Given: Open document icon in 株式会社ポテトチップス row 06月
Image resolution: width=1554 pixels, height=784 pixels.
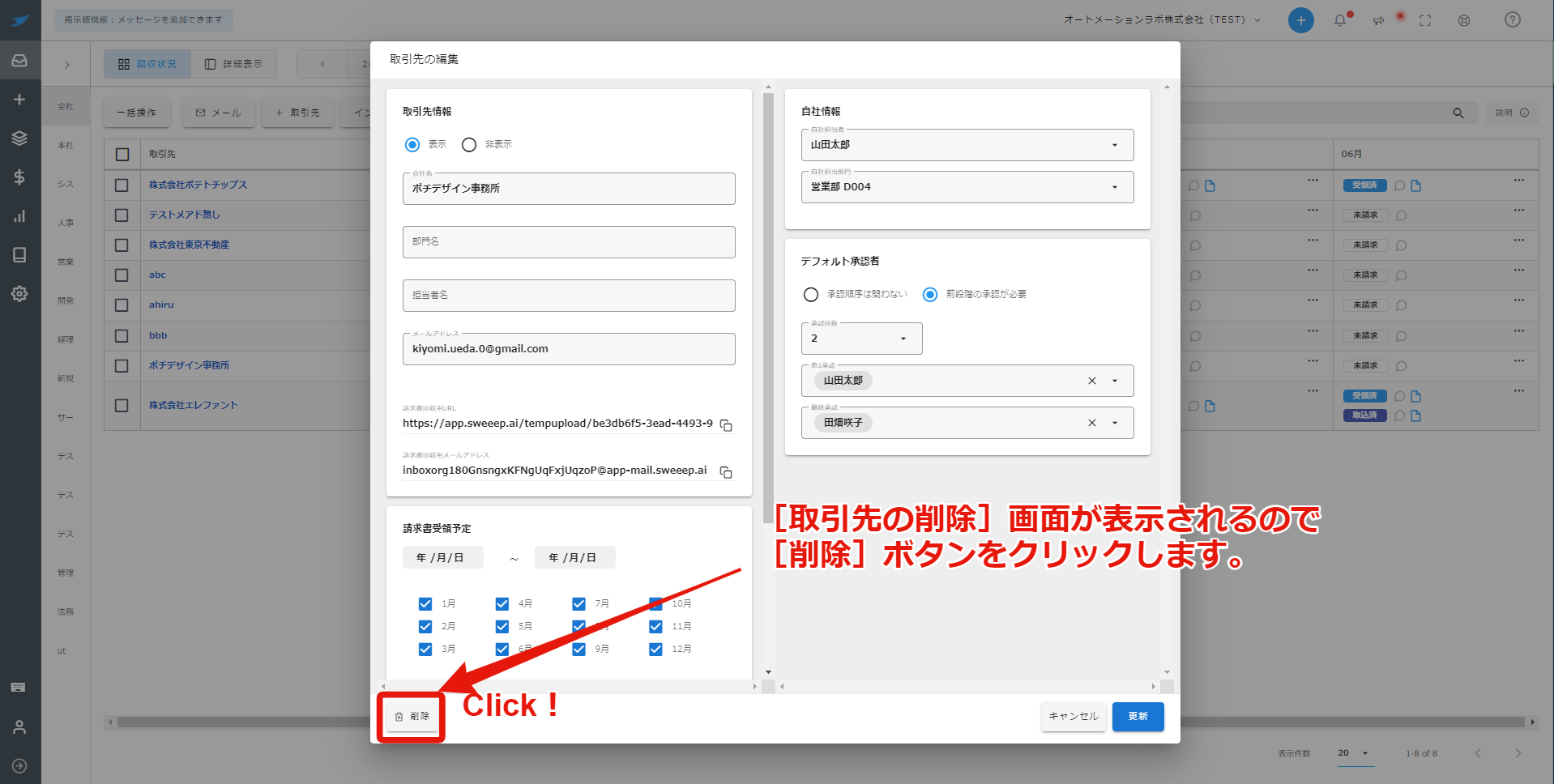Looking at the screenshot, I should 1415,185.
